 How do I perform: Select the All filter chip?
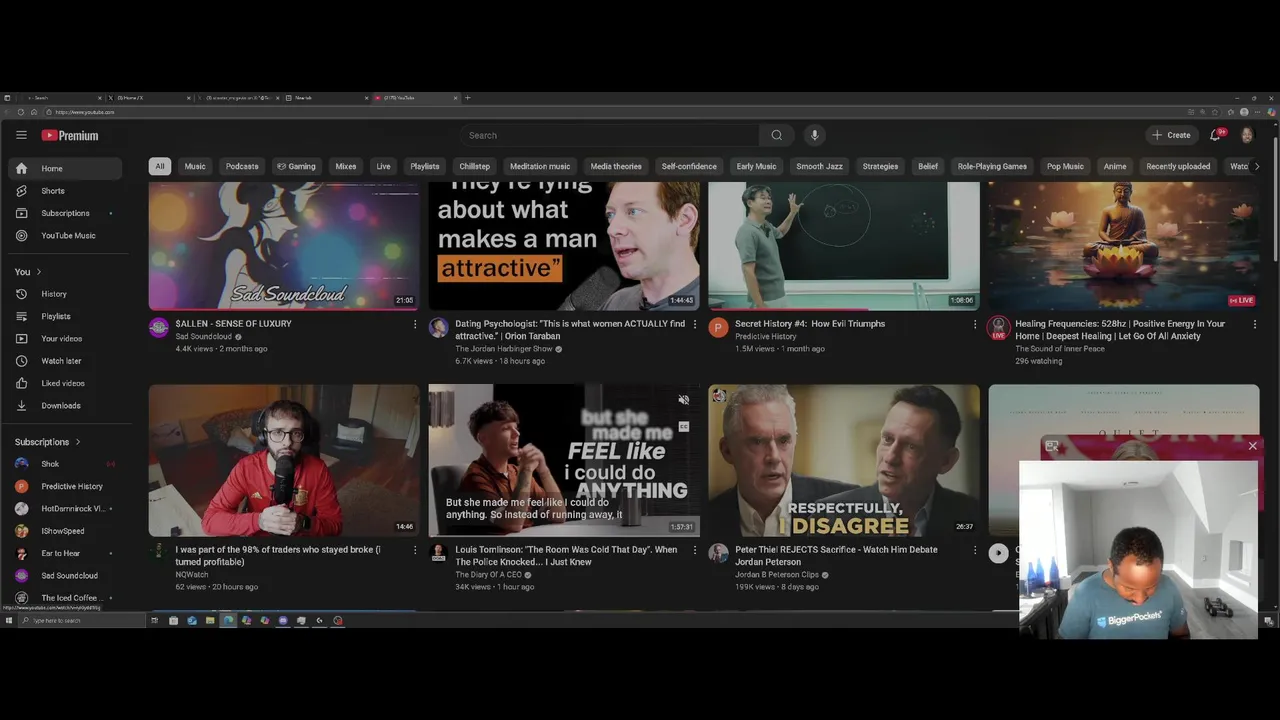(160, 166)
